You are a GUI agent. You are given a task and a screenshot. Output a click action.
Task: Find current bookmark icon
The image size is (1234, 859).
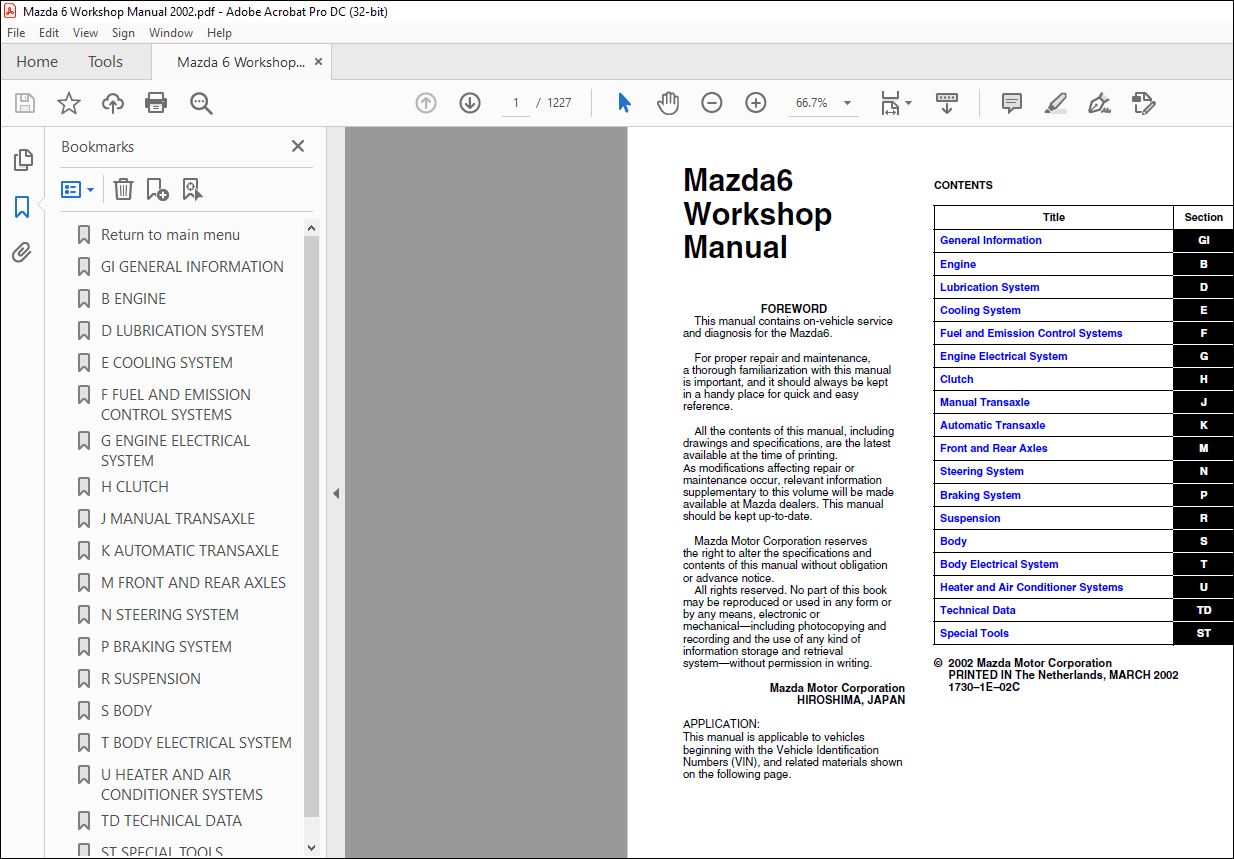coord(192,189)
